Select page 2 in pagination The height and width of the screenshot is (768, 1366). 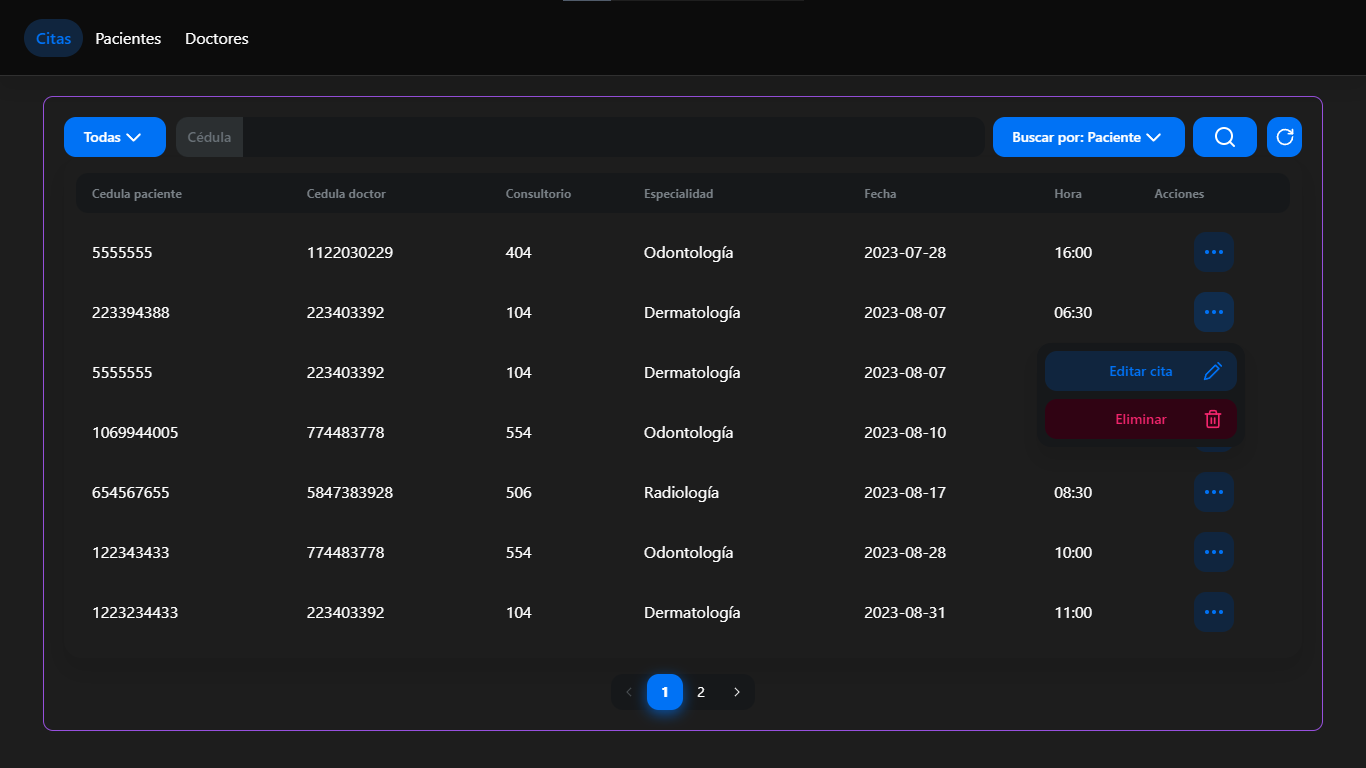[701, 692]
